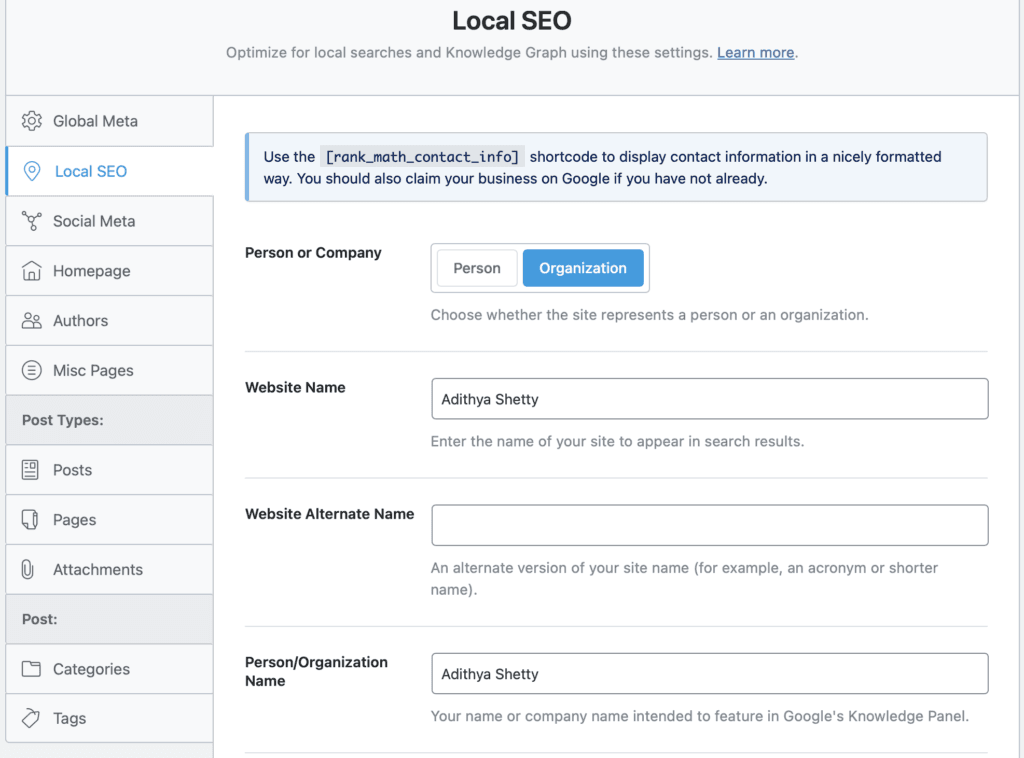Open the Attachments settings tab
1024x758 pixels.
110,569
